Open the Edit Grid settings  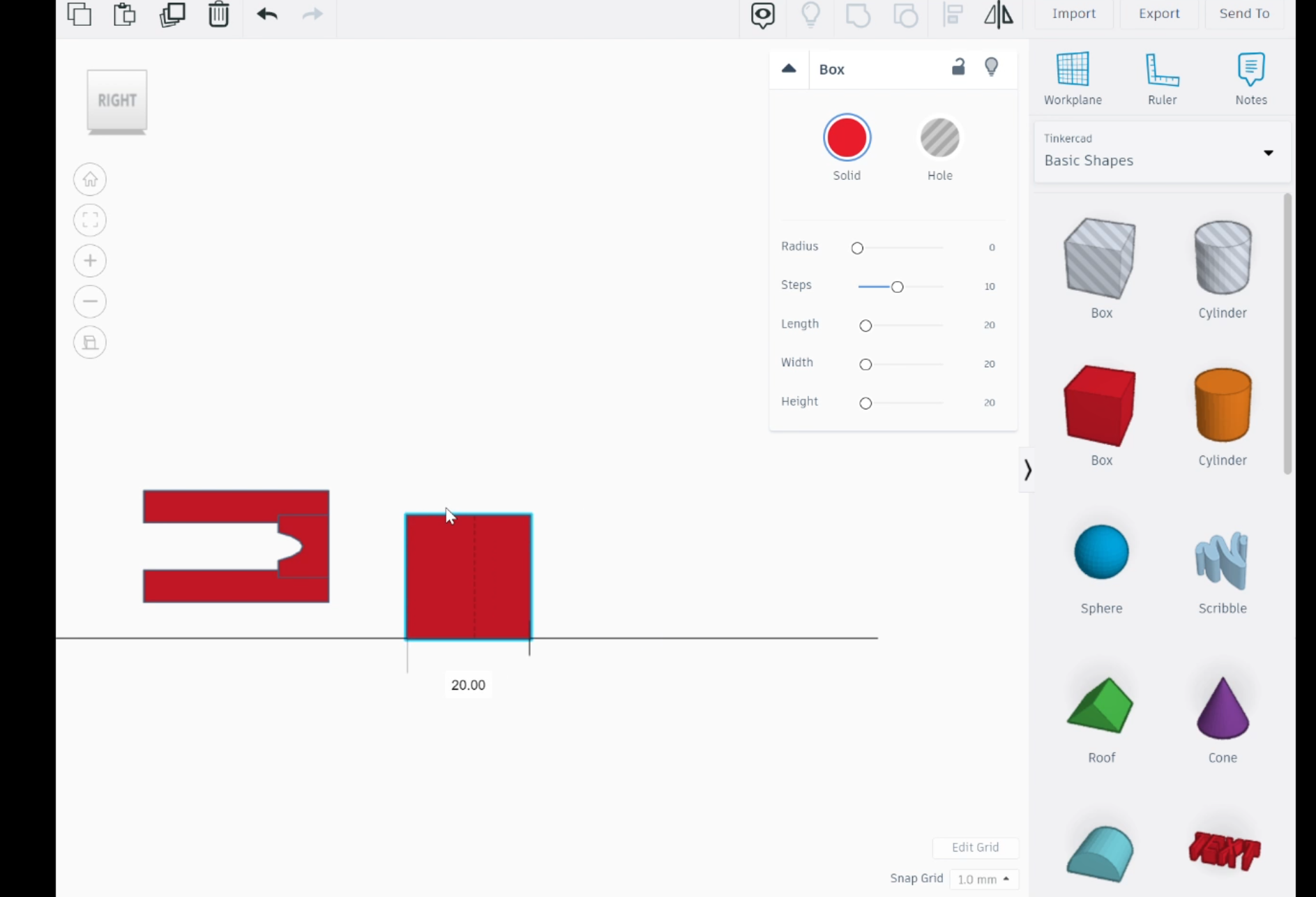974,847
